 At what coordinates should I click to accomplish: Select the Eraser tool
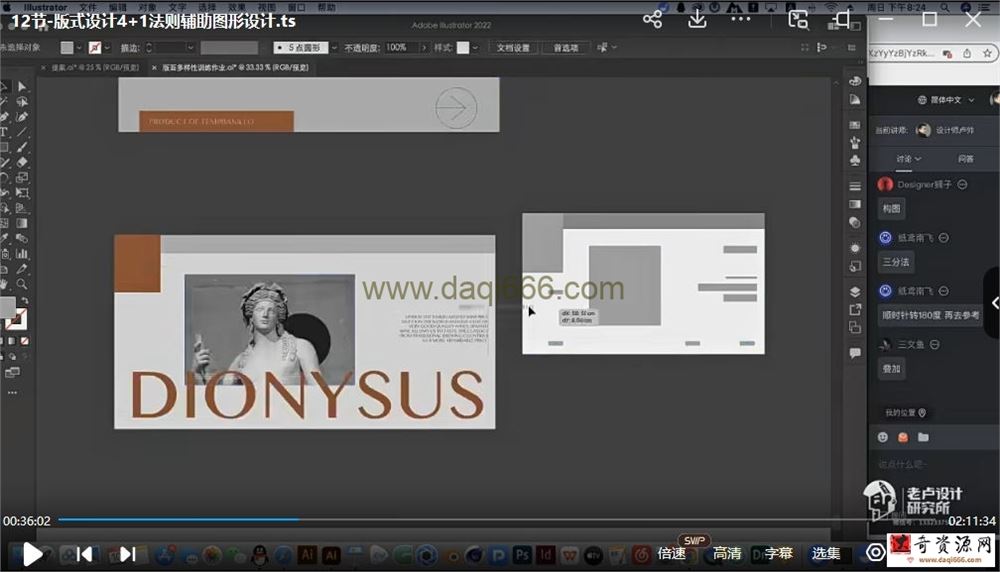pyautogui.click(x=22, y=163)
